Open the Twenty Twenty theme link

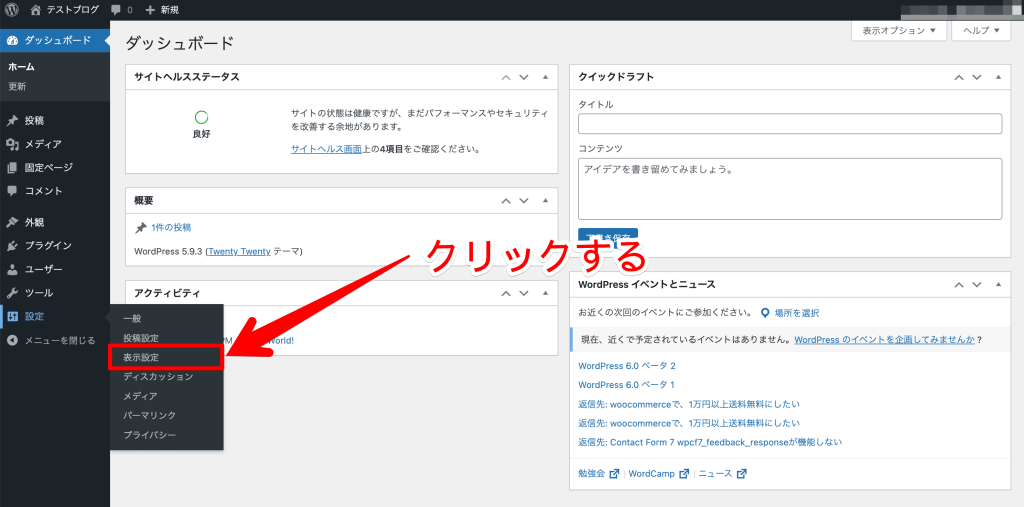coord(239,251)
